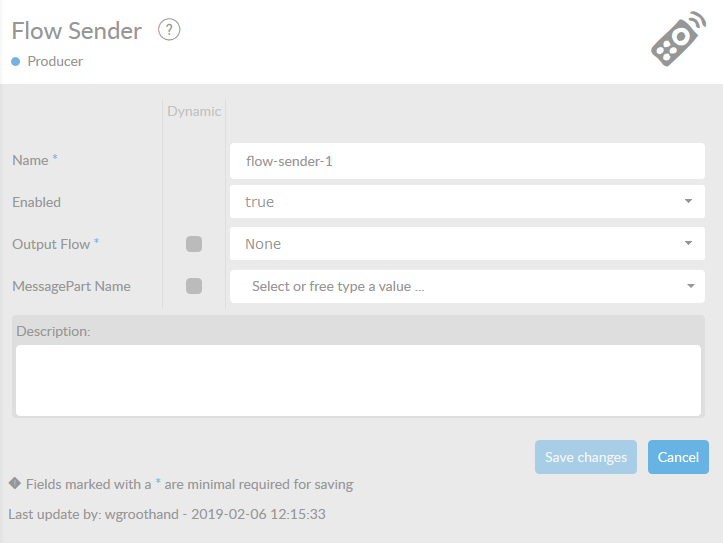Enable Dynamic checkbox for Output Flow

click(x=194, y=244)
